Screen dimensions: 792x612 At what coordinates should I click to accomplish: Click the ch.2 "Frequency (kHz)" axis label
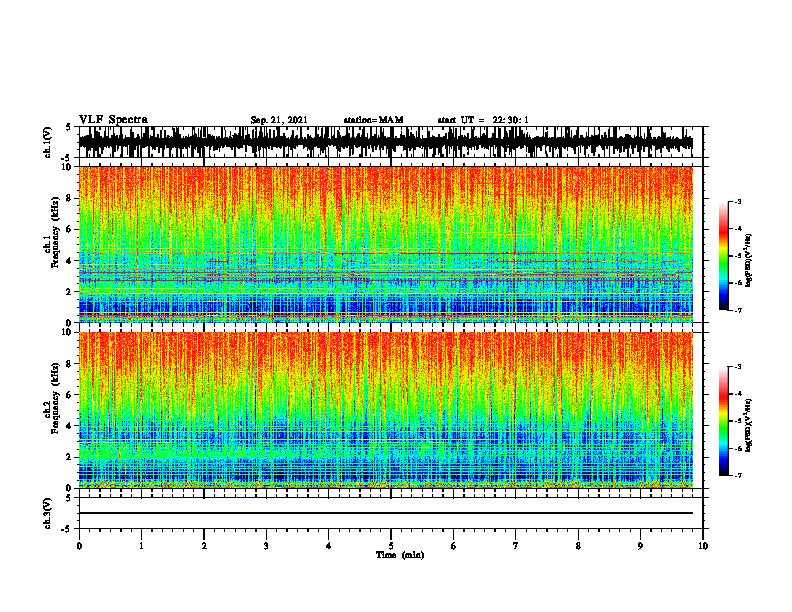tap(54, 398)
